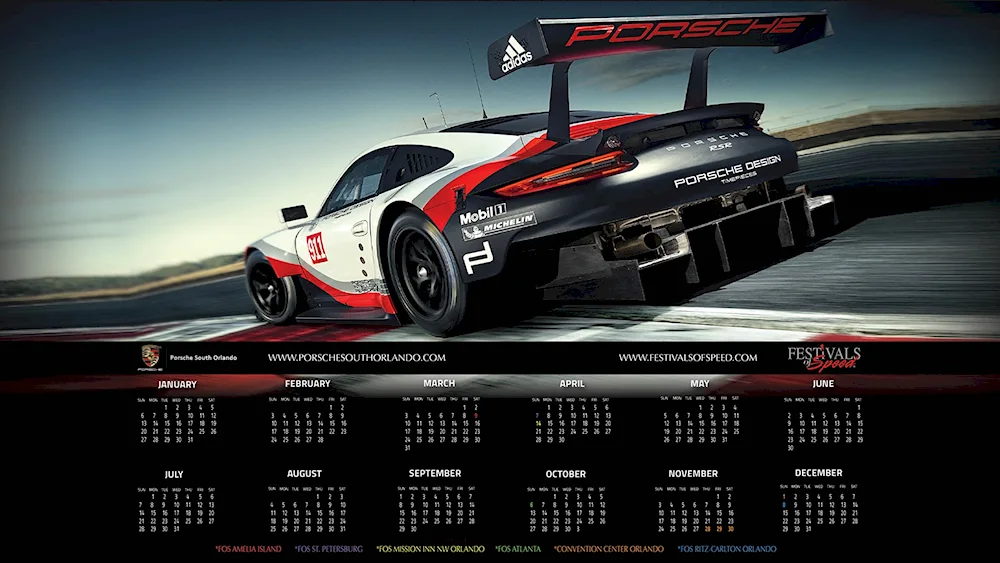1000x563 pixels.
Task: Click the Porsche Design logo on the bumper
Action: click(x=727, y=171)
